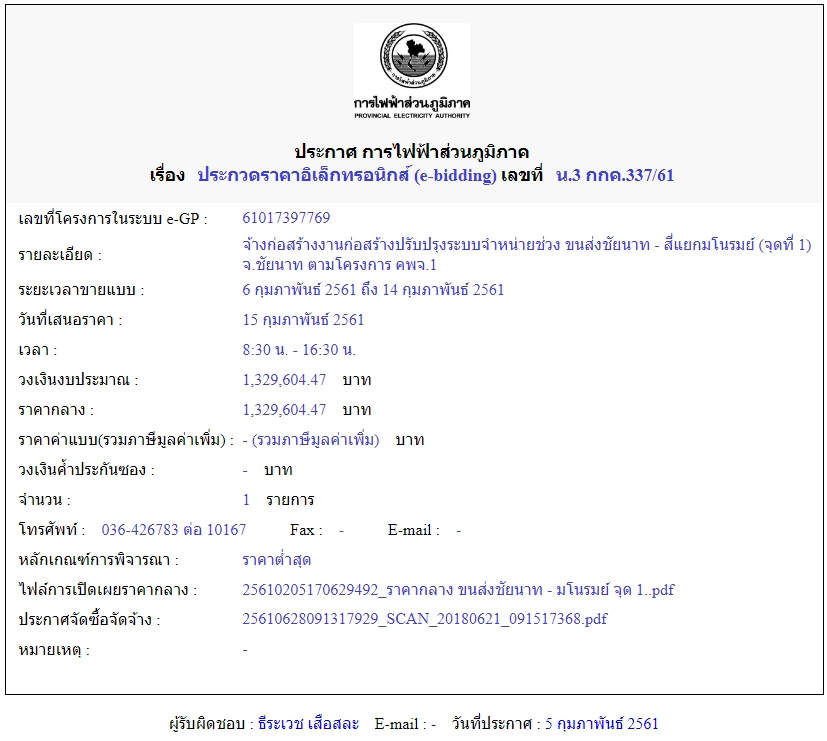Click the label ไฟล์การเปิดเผยราคากลาง
The height and width of the screenshot is (741, 827).
[108, 590]
